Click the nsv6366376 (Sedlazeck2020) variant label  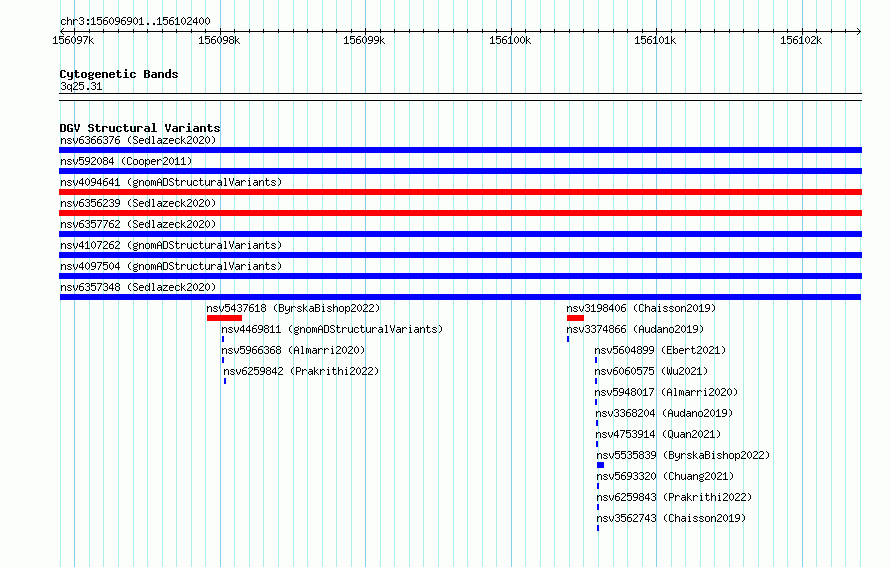coord(138,140)
